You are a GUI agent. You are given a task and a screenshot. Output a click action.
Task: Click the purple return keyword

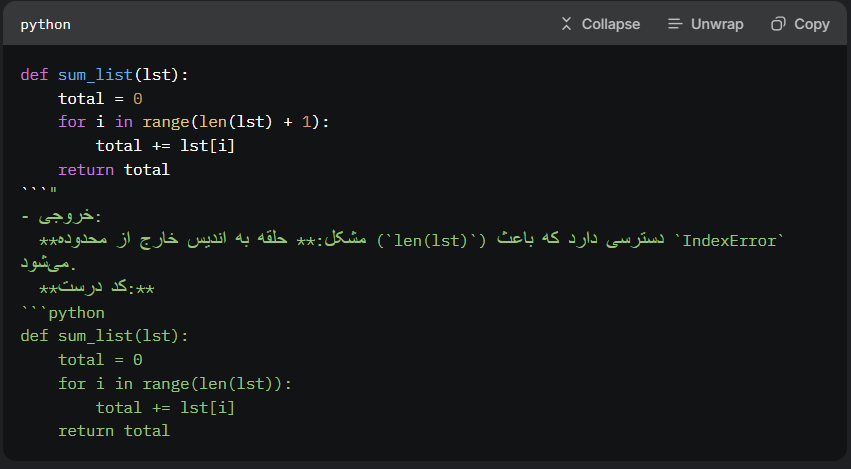86,169
